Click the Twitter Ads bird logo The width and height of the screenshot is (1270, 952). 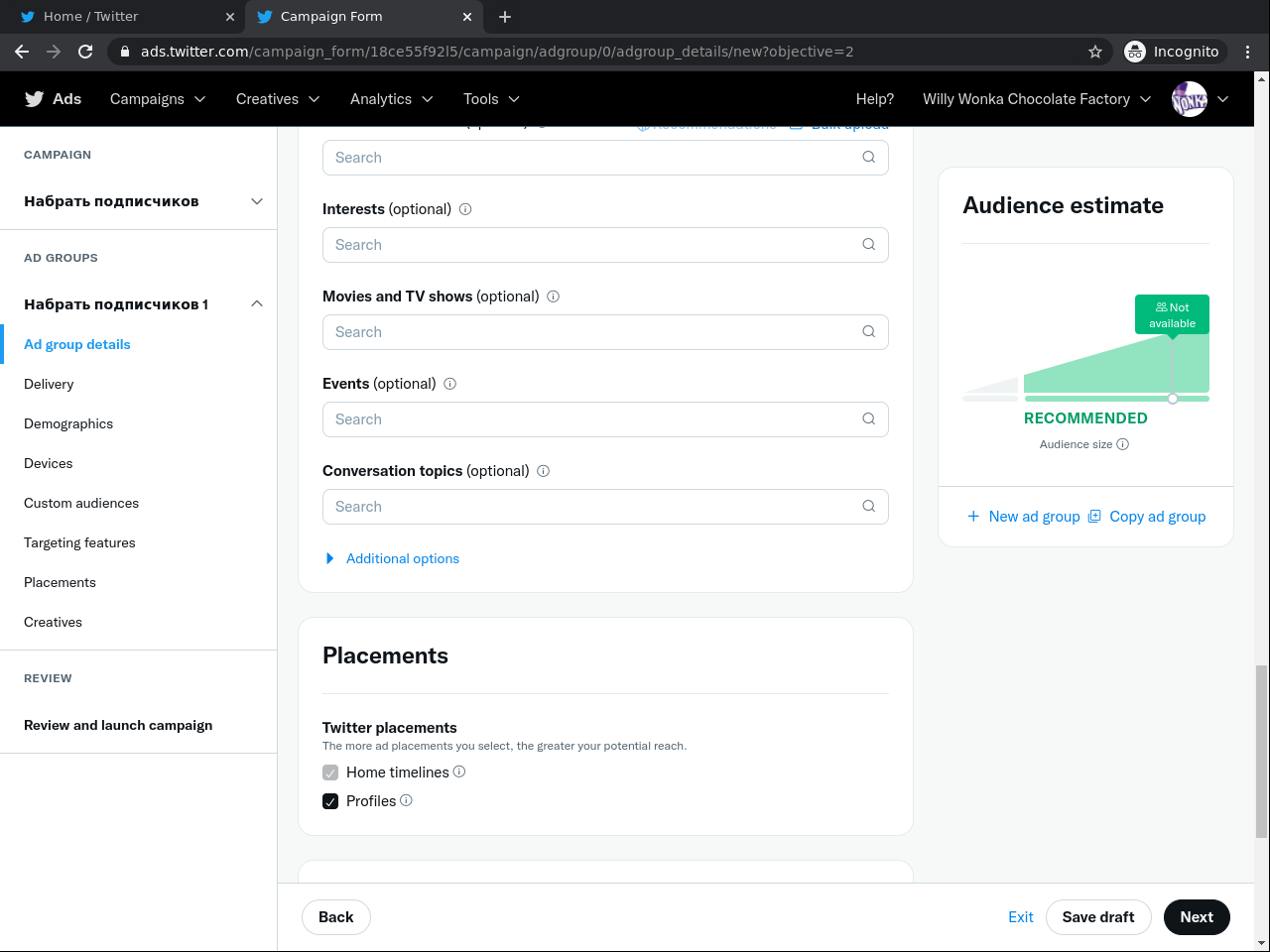tap(35, 99)
